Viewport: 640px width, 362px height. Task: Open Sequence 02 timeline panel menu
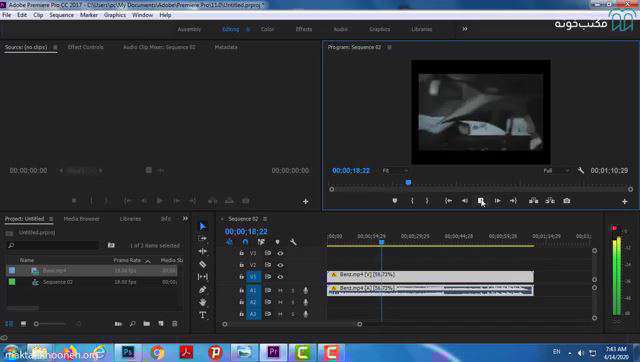pyautogui.click(x=265, y=219)
